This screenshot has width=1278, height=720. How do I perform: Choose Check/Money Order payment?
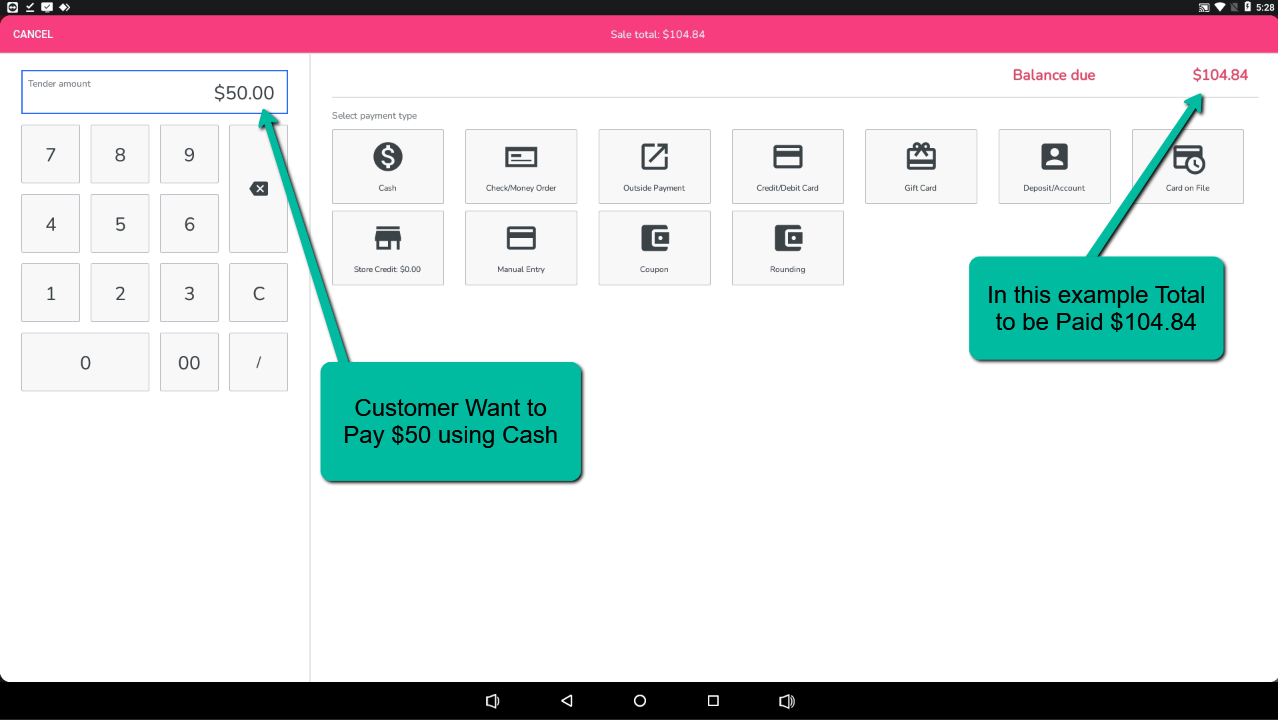(x=521, y=166)
